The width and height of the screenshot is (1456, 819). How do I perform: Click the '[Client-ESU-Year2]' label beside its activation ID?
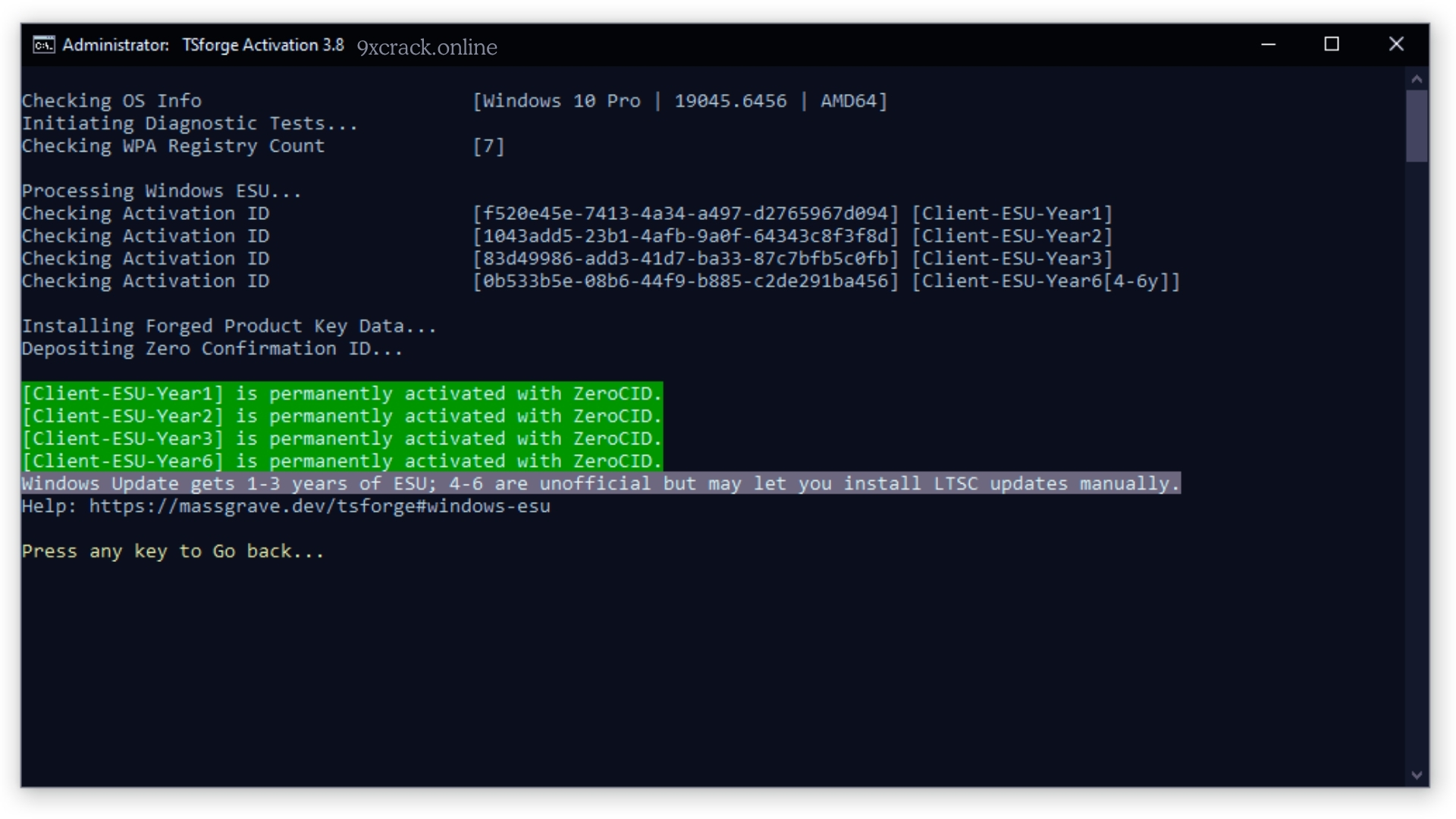[x=1012, y=237]
